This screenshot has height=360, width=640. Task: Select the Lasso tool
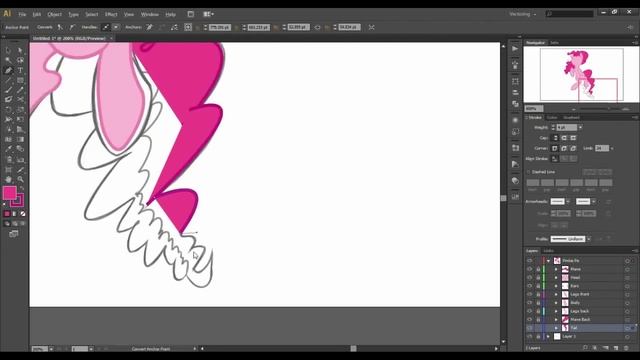[20, 60]
